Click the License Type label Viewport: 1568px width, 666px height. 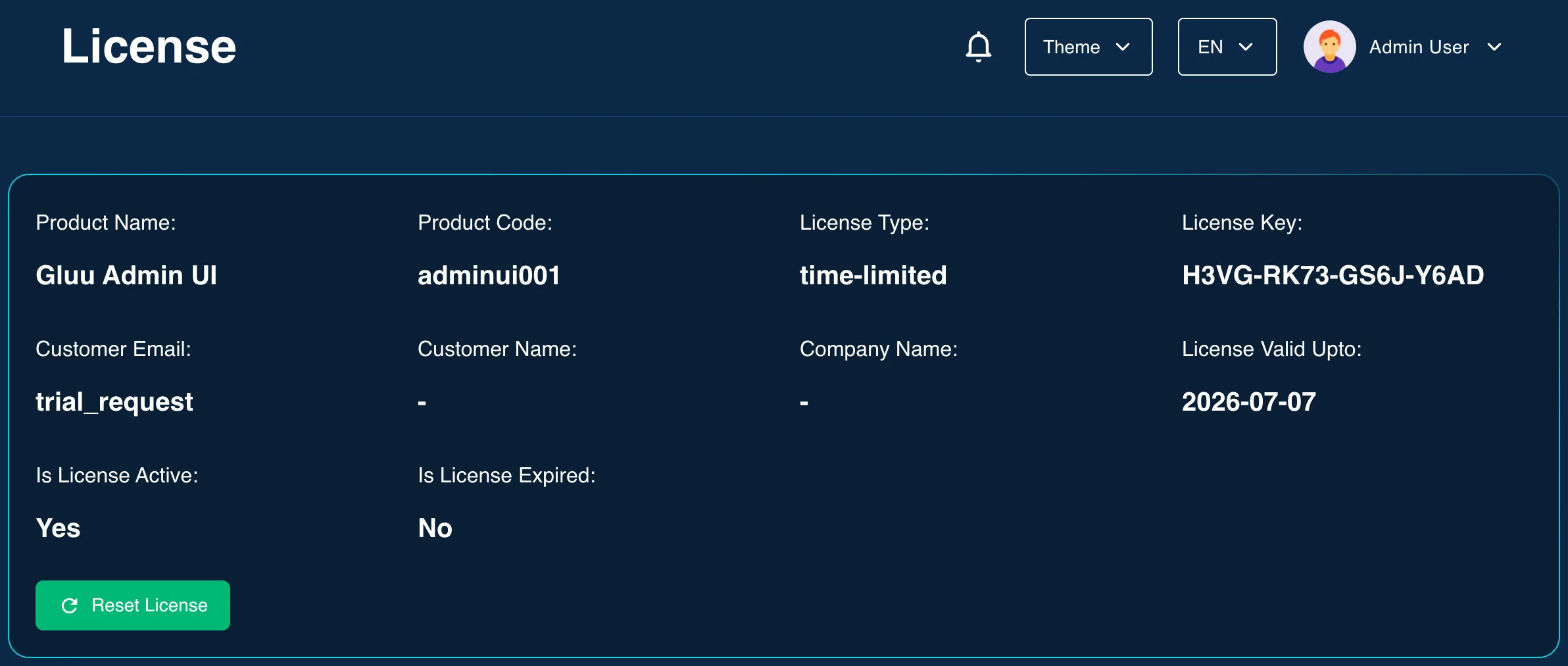click(864, 222)
